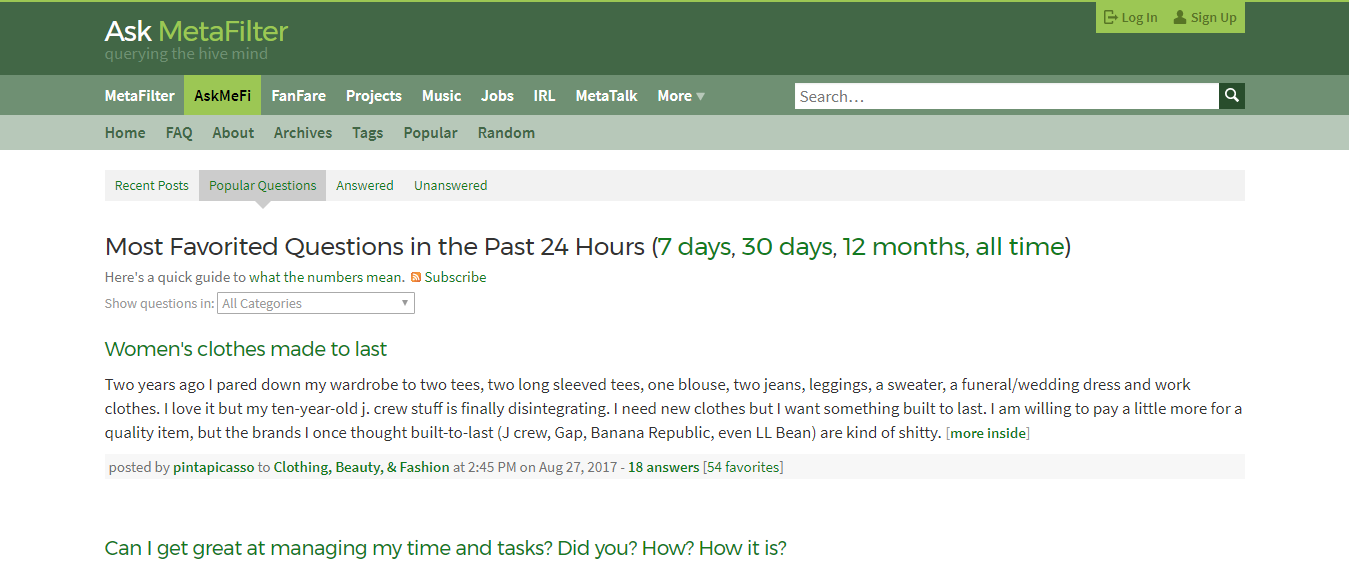Expand the More navigation dropdown
The height and width of the screenshot is (572, 1349).
pos(681,96)
